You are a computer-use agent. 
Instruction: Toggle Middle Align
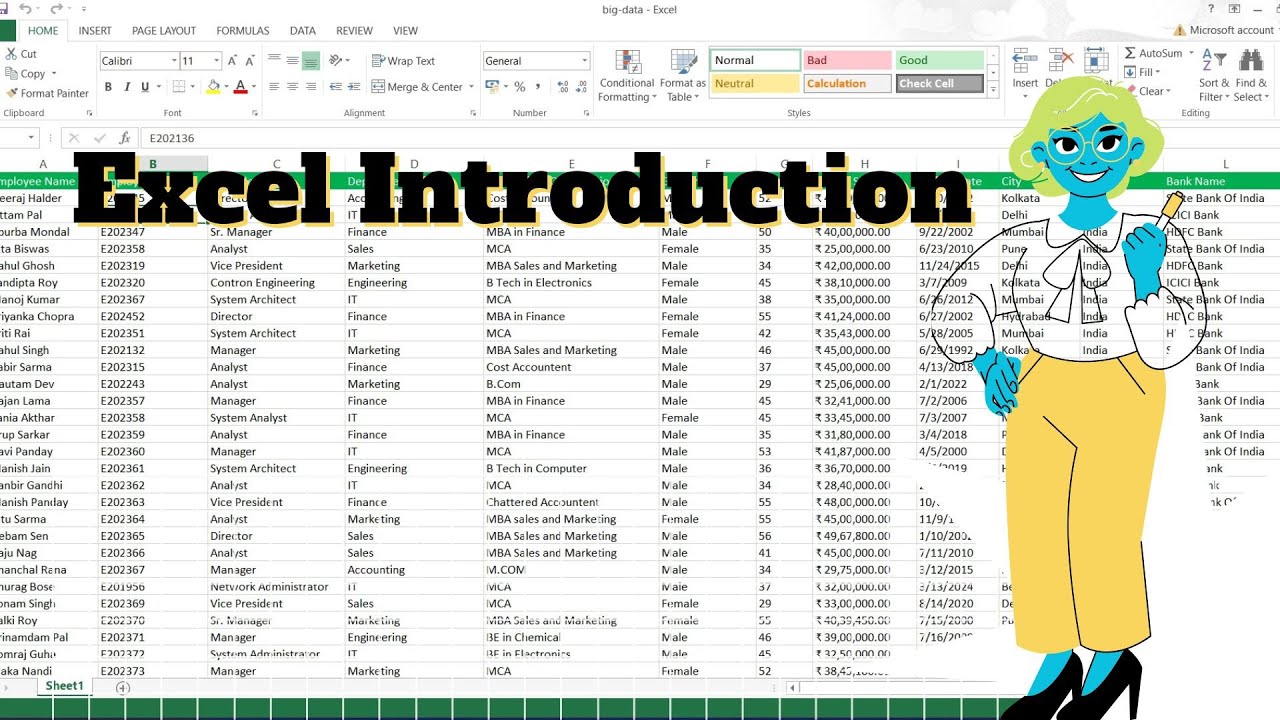[292, 61]
